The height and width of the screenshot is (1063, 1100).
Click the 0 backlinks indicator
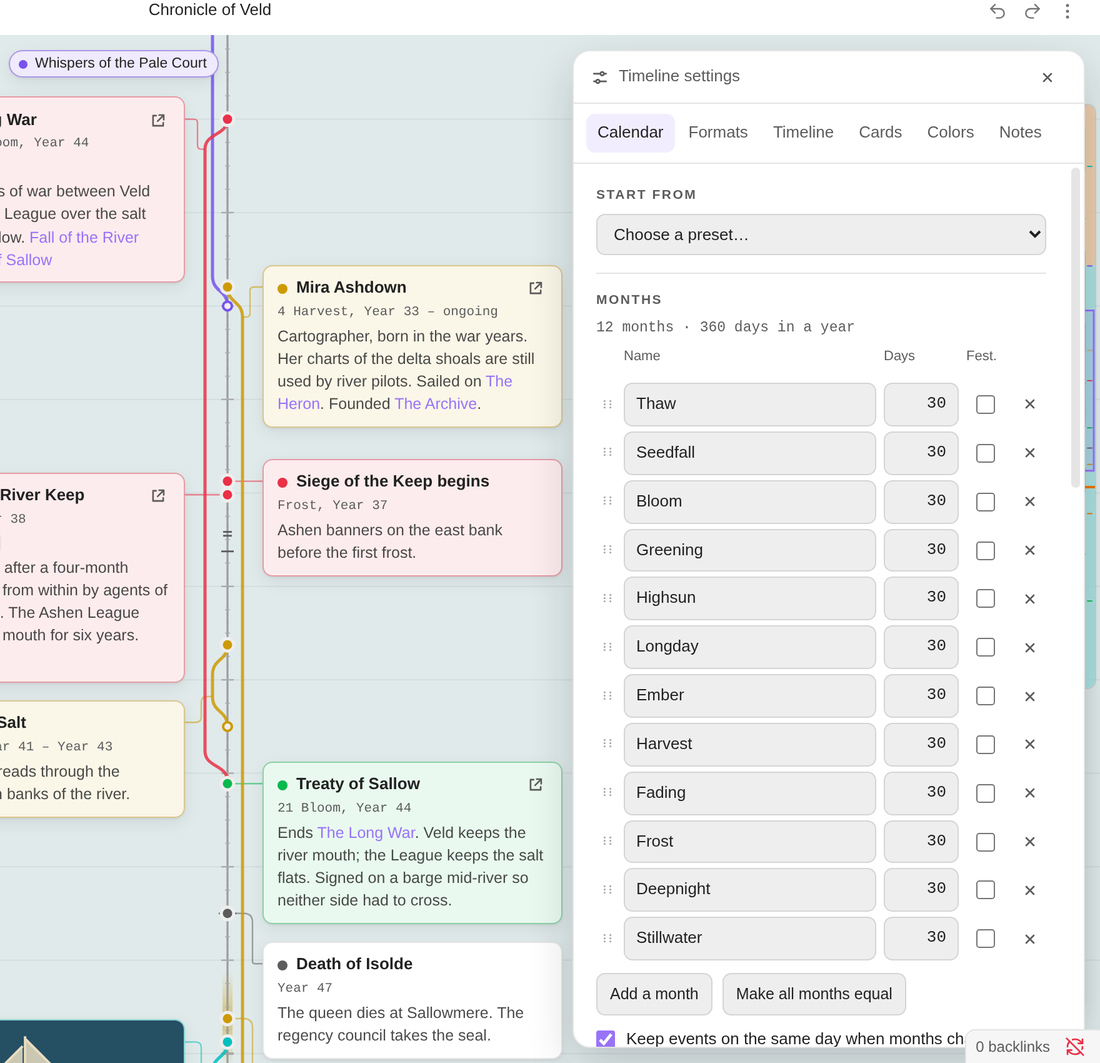coord(1012,1047)
